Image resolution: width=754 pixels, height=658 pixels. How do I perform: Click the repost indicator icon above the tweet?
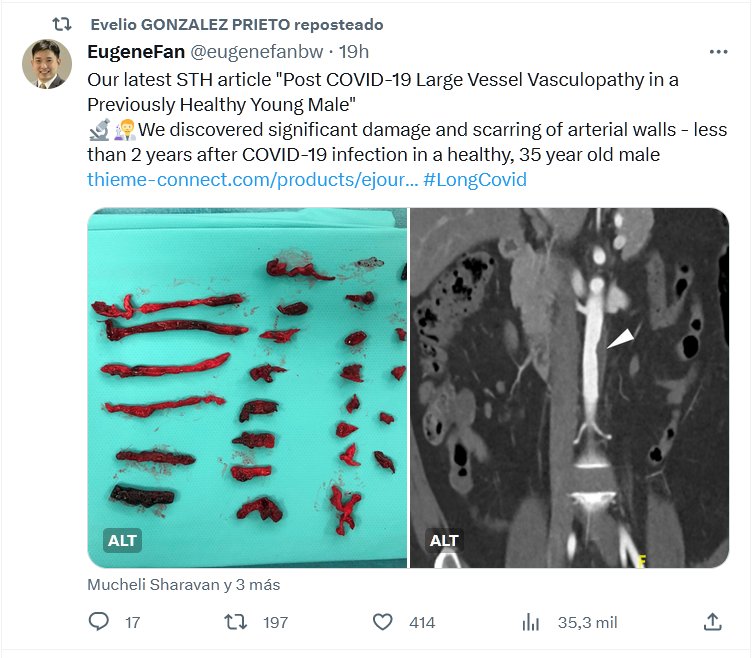pyautogui.click(x=62, y=24)
